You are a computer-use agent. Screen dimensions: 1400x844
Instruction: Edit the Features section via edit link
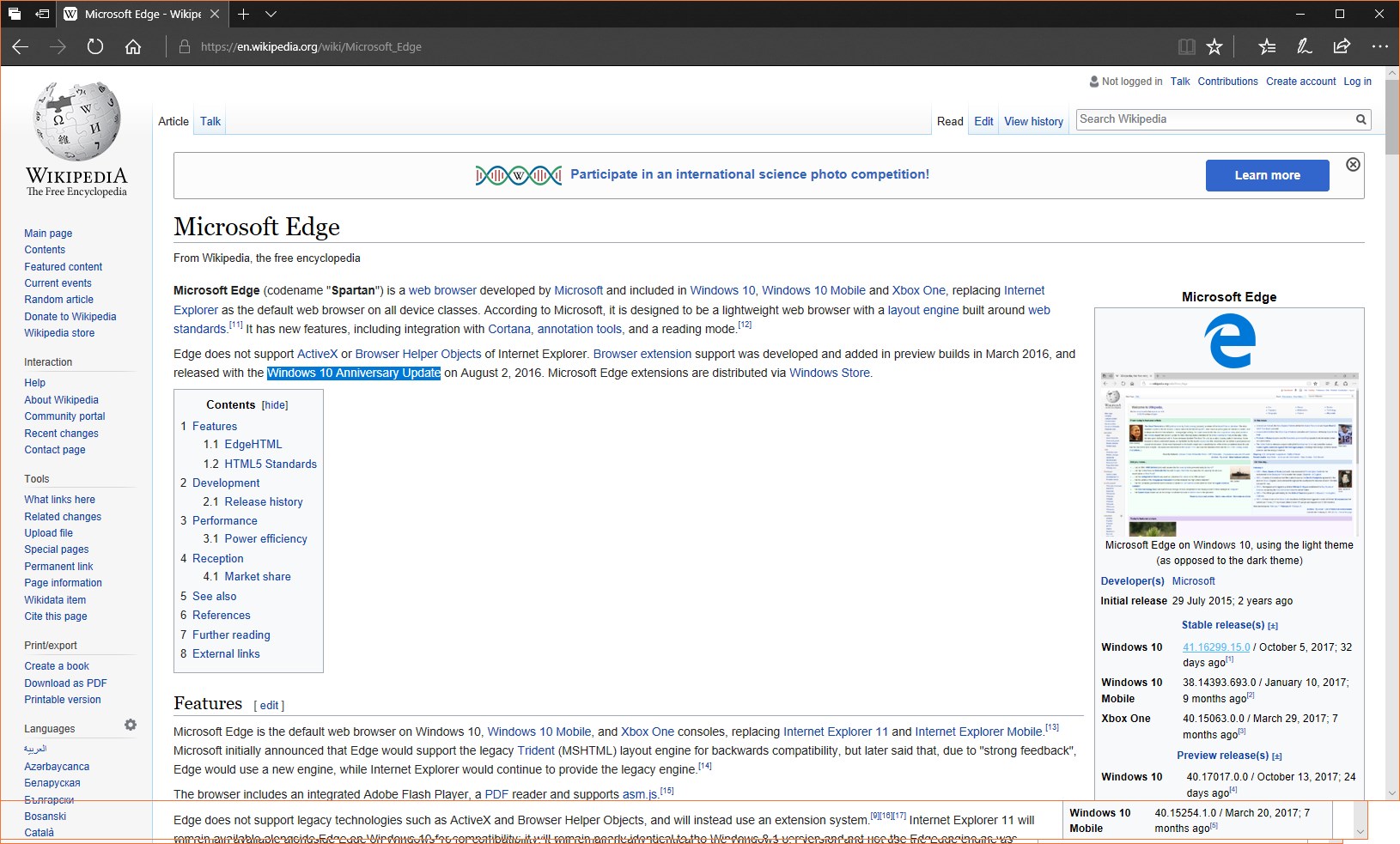pyautogui.click(x=269, y=706)
